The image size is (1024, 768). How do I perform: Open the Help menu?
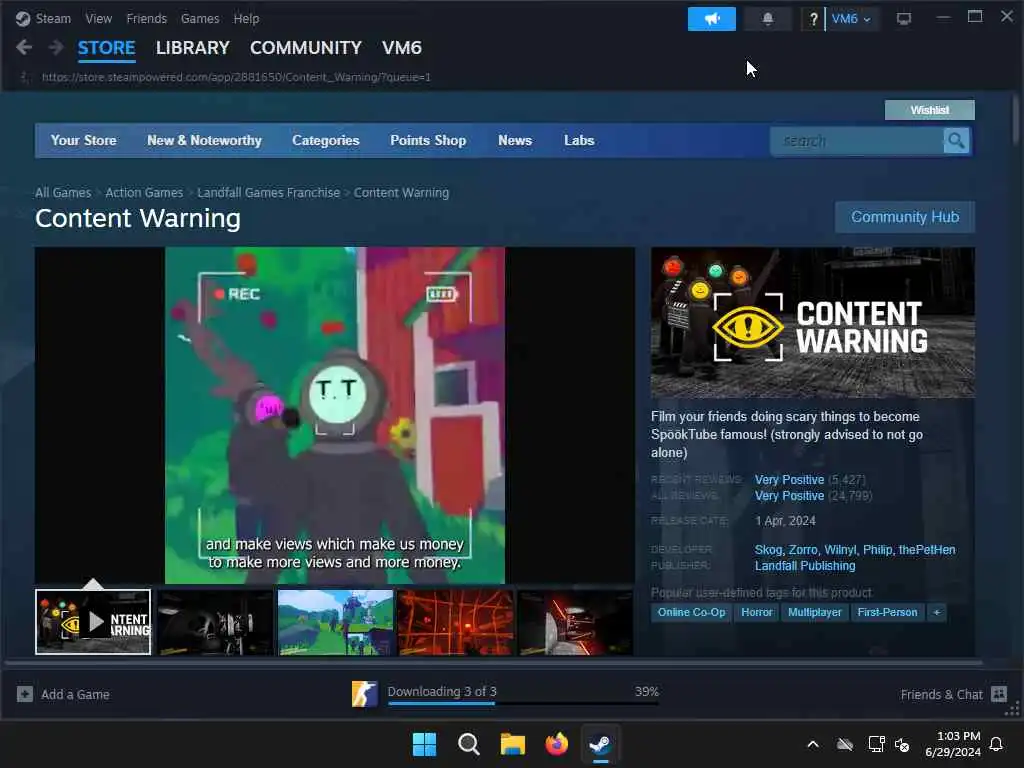point(246,18)
